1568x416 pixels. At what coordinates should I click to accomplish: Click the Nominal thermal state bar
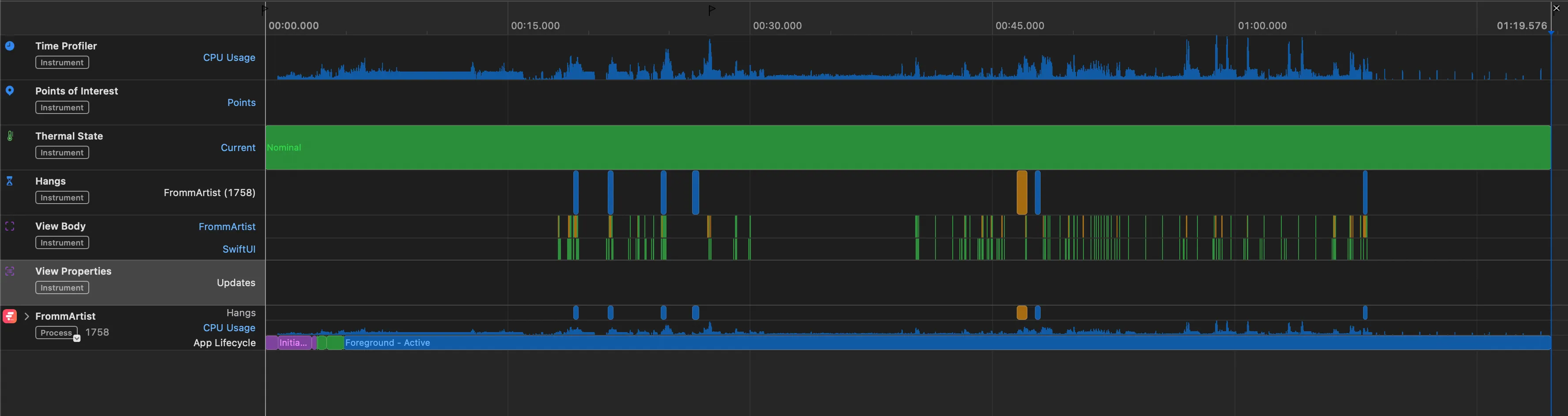click(908, 147)
